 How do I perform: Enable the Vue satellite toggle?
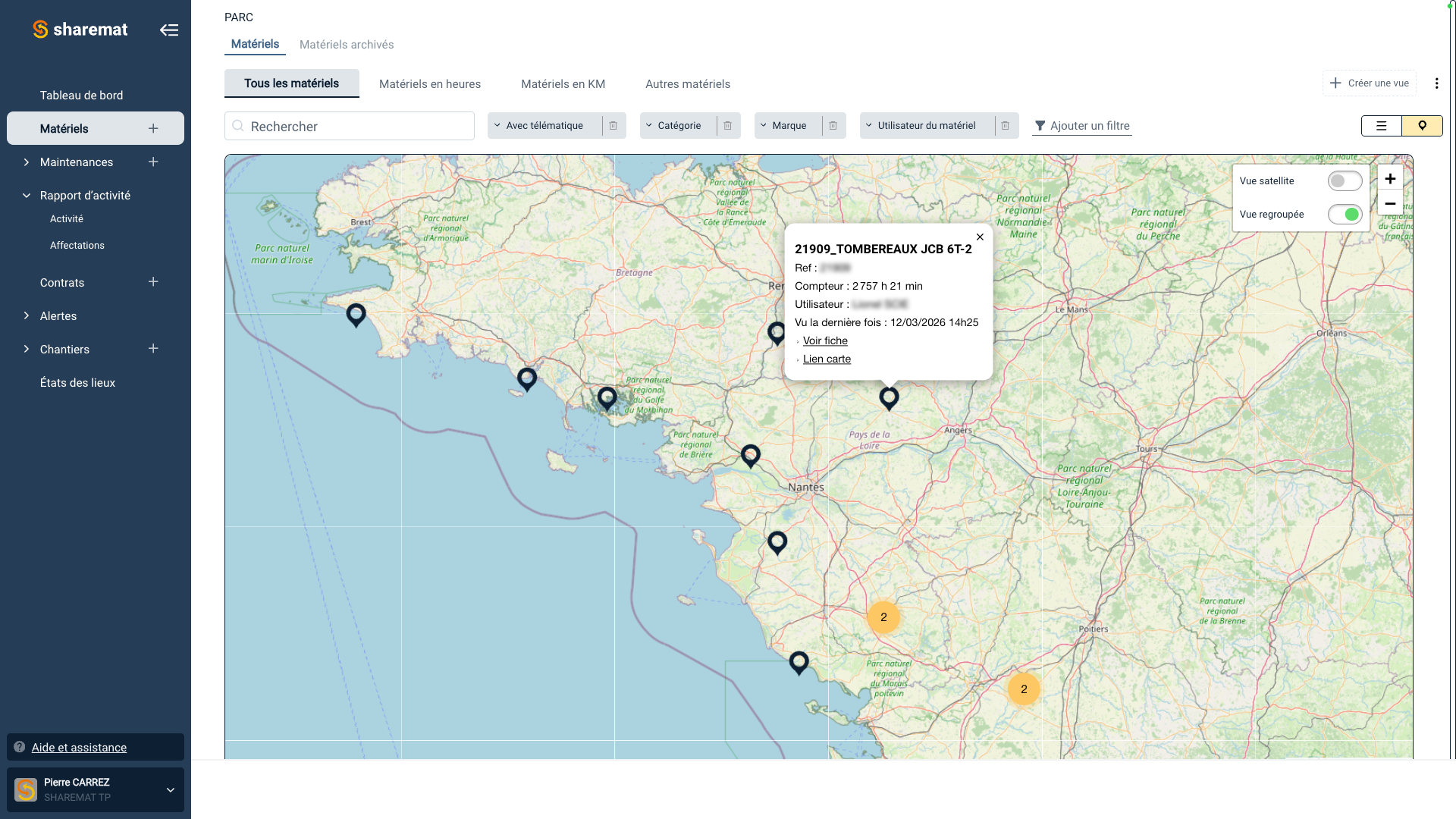(1345, 180)
